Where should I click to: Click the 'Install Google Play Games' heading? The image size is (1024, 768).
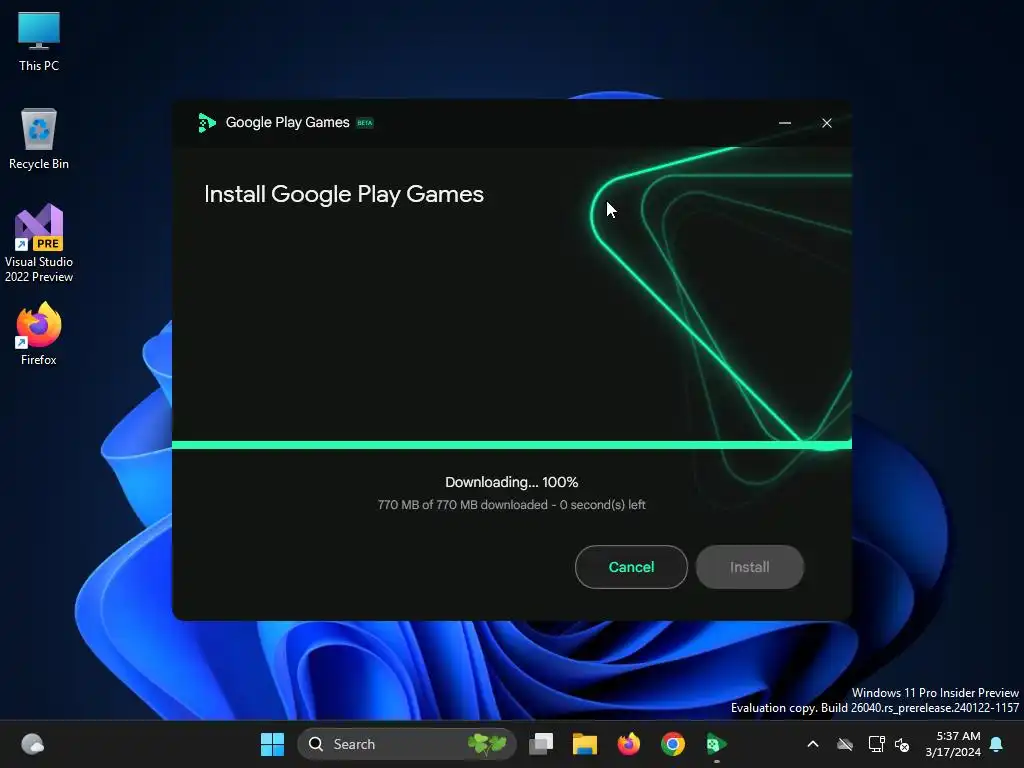[344, 194]
